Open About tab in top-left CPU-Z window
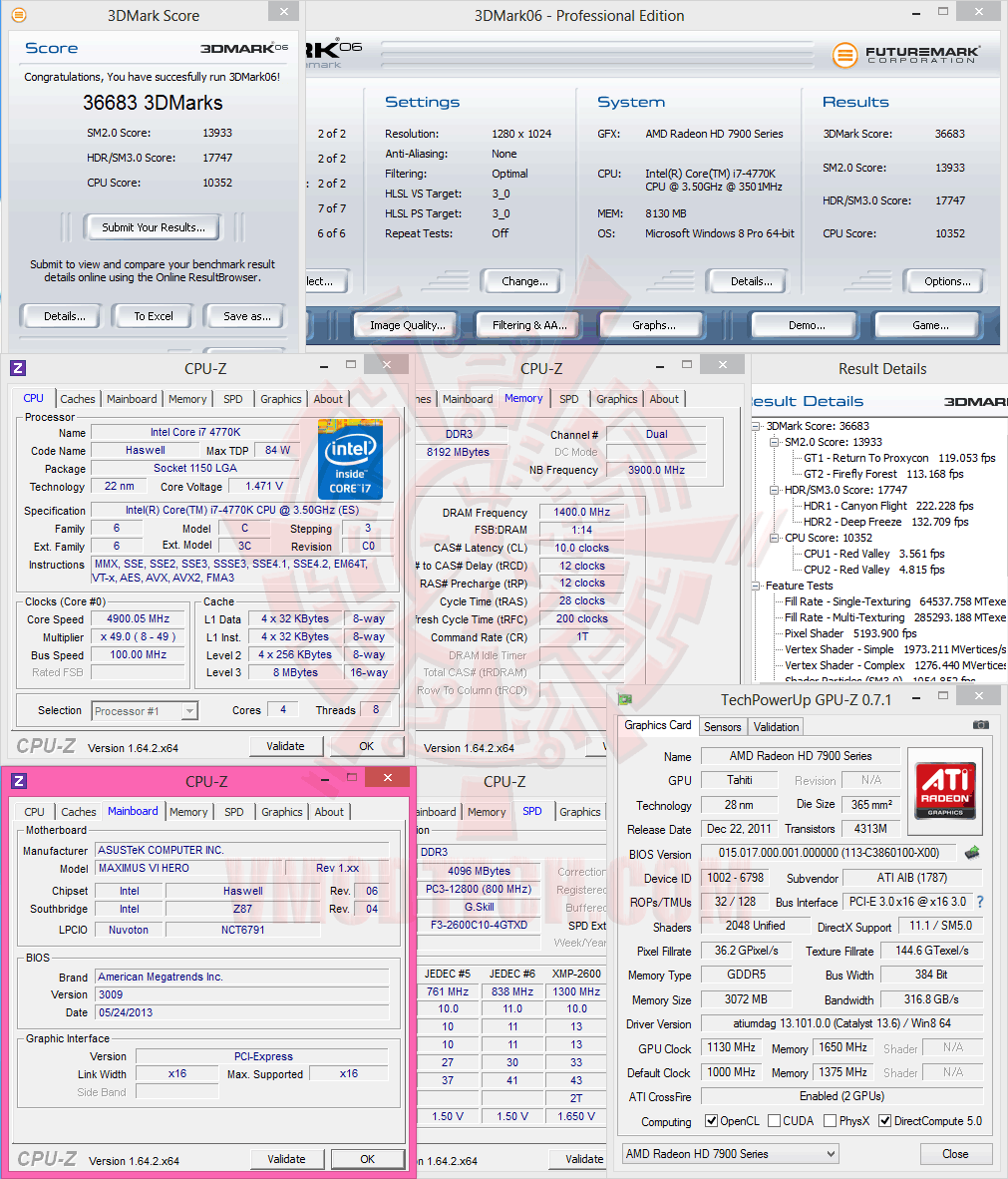 point(328,399)
